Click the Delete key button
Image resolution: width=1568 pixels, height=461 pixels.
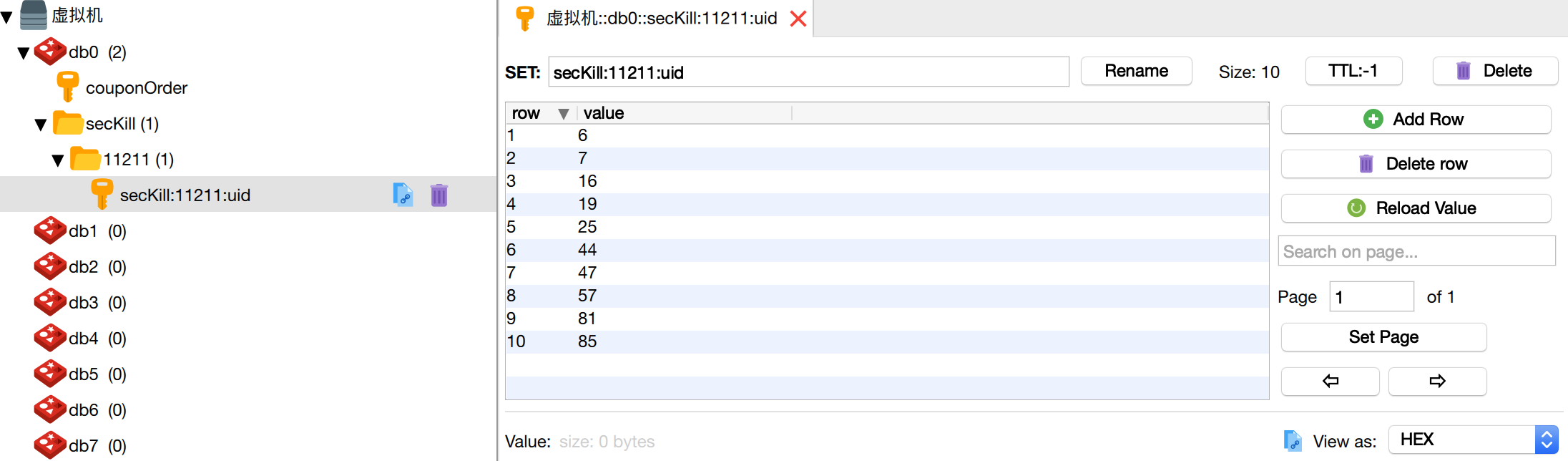point(1494,71)
